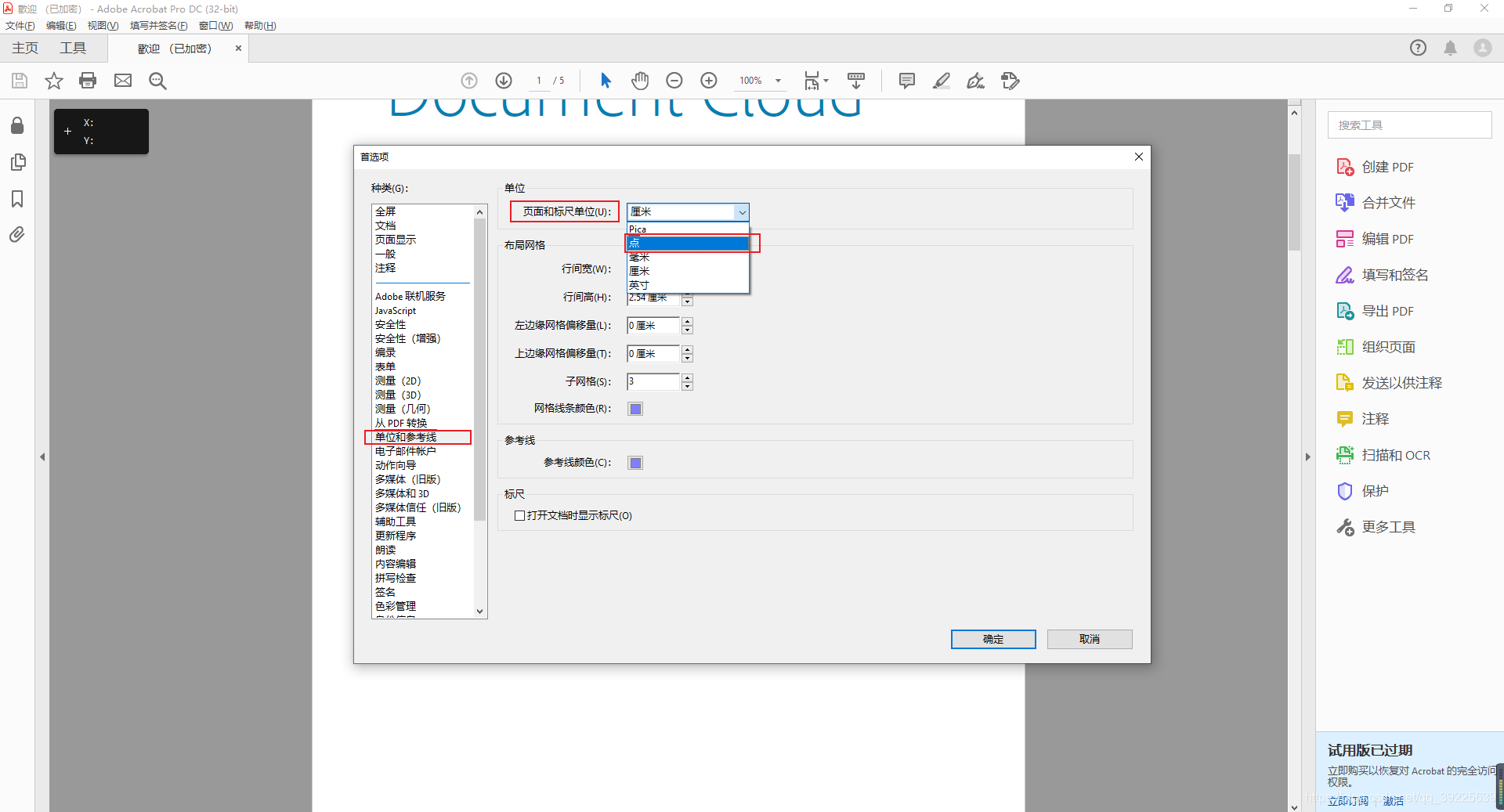This screenshot has width=1504, height=812.
Task: Open page thumbnails panel icon
Action: [x=17, y=162]
